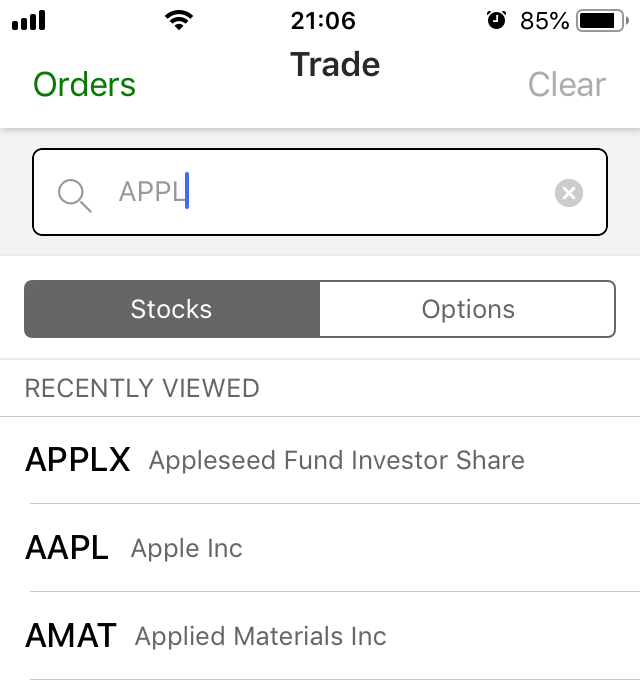The height and width of the screenshot is (698, 640).
Task: Clear search text with the X icon
Action: [x=568, y=193]
